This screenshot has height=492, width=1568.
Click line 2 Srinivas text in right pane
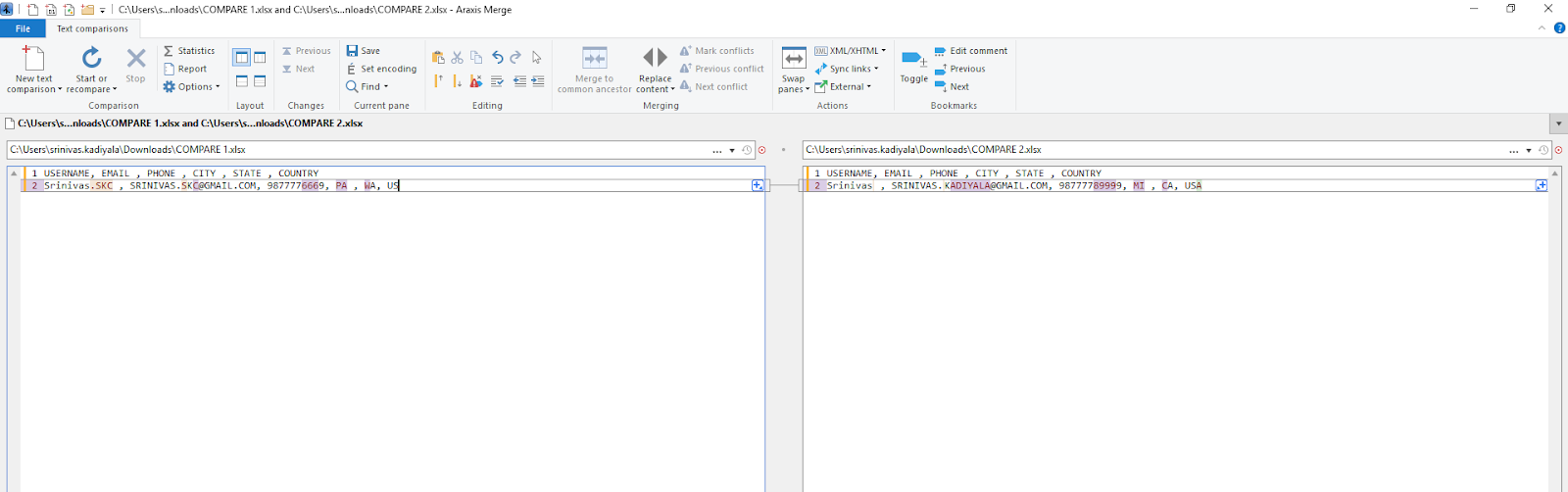(x=850, y=185)
